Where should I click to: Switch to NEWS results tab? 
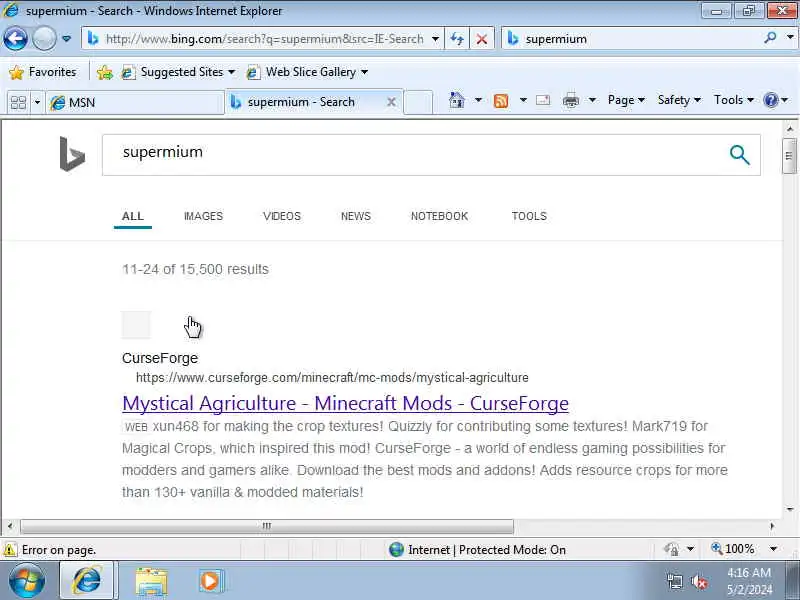pyautogui.click(x=356, y=216)
